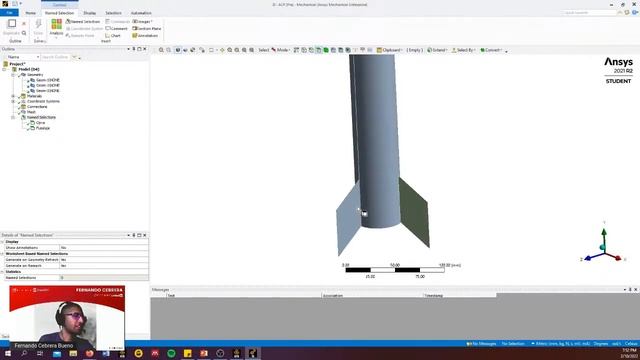
Task: Open the Select By dropdown
Action: pyautogui.click(x=463, y=50)
